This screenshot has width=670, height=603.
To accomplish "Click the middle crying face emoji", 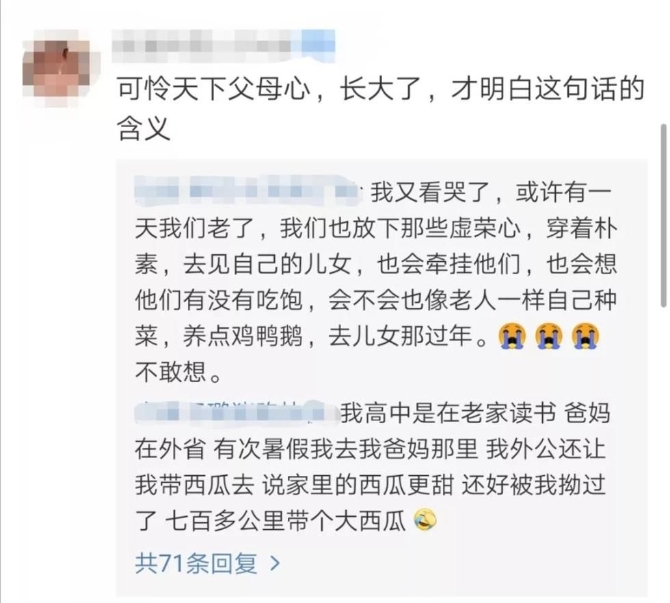I will pos(550,337).
